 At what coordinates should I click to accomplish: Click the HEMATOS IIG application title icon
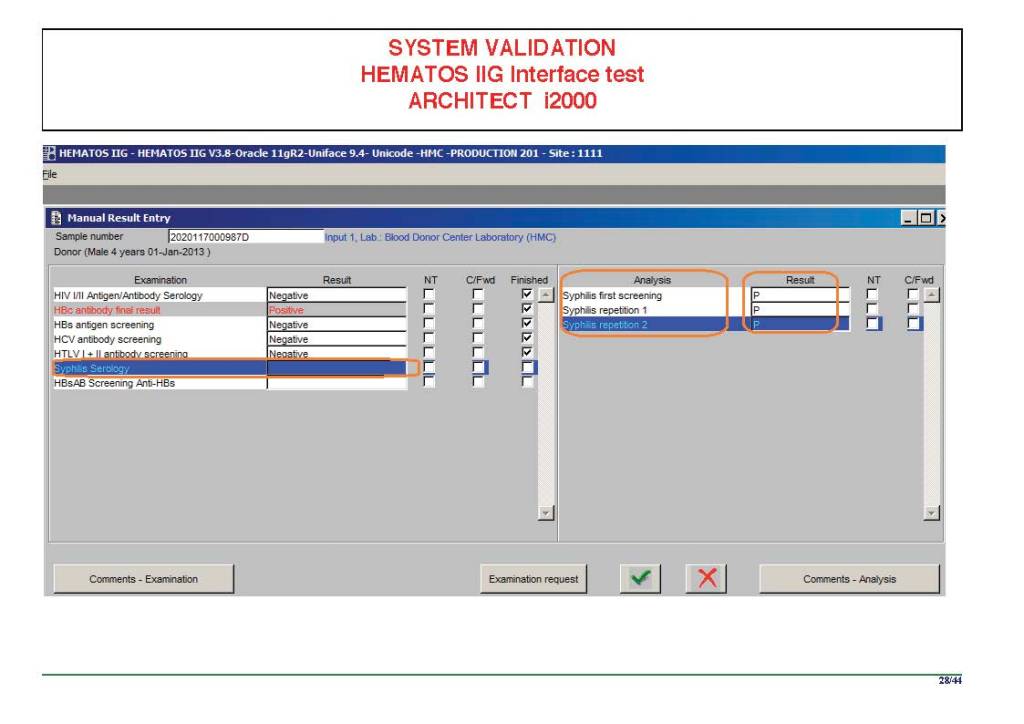(x=49, y=154)
